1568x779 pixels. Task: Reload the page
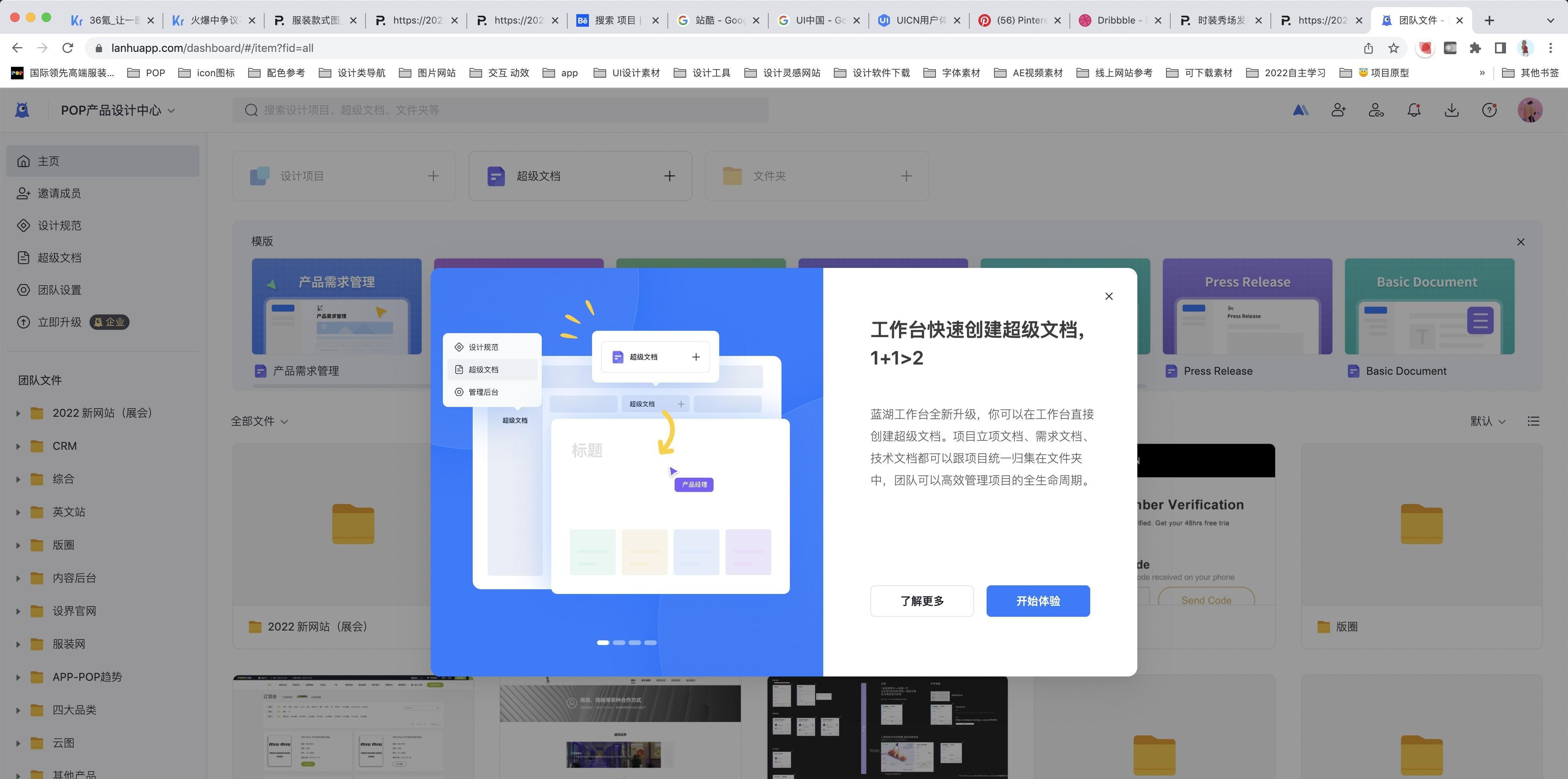coord(68,48)
